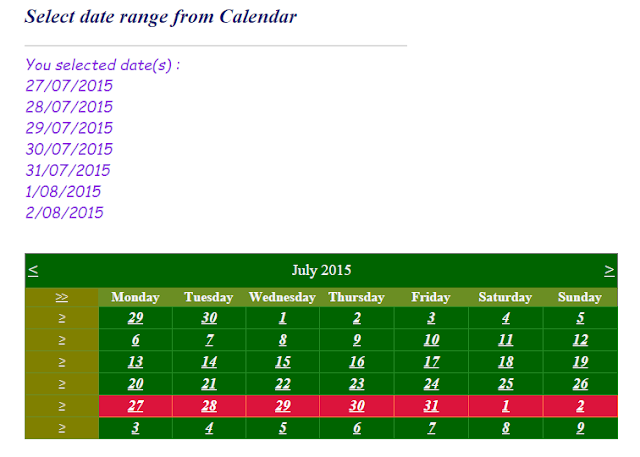Click the Wednesday column header
The width and height of the screenshot is (640, 457).
tap(282, 297)
